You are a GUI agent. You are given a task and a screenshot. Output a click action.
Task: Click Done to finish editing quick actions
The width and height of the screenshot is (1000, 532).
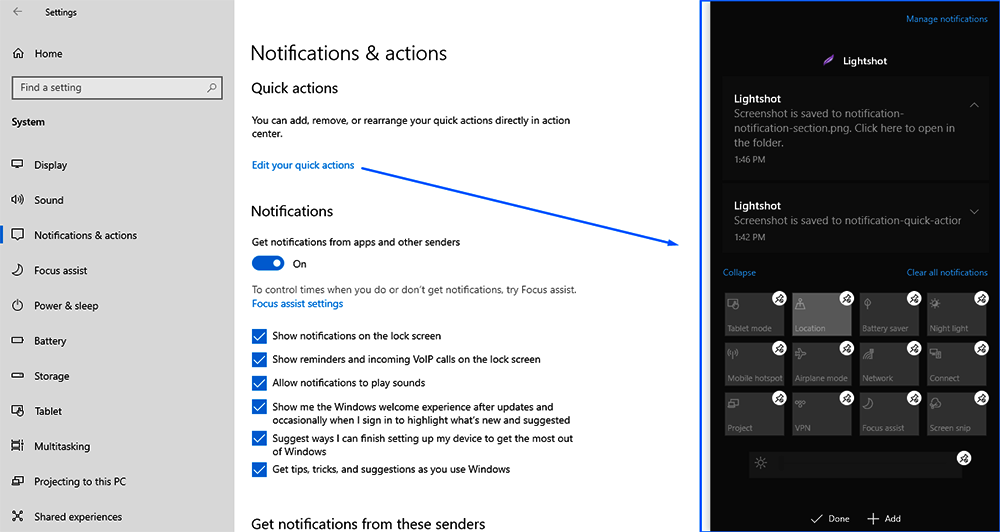click(830, 519)
